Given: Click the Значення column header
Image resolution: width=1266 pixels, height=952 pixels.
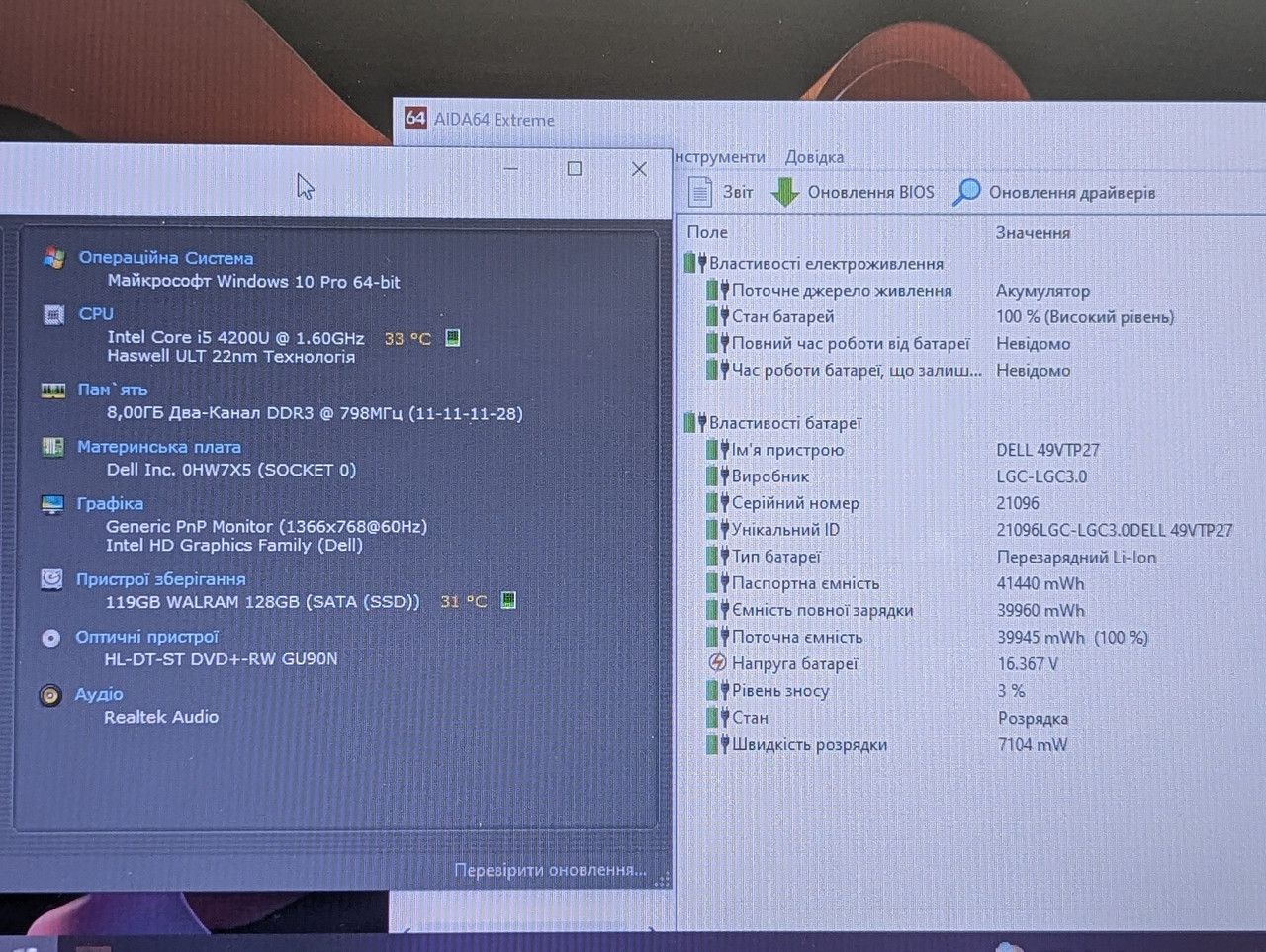Looking at the screenshot, I should pos(1033,233).
